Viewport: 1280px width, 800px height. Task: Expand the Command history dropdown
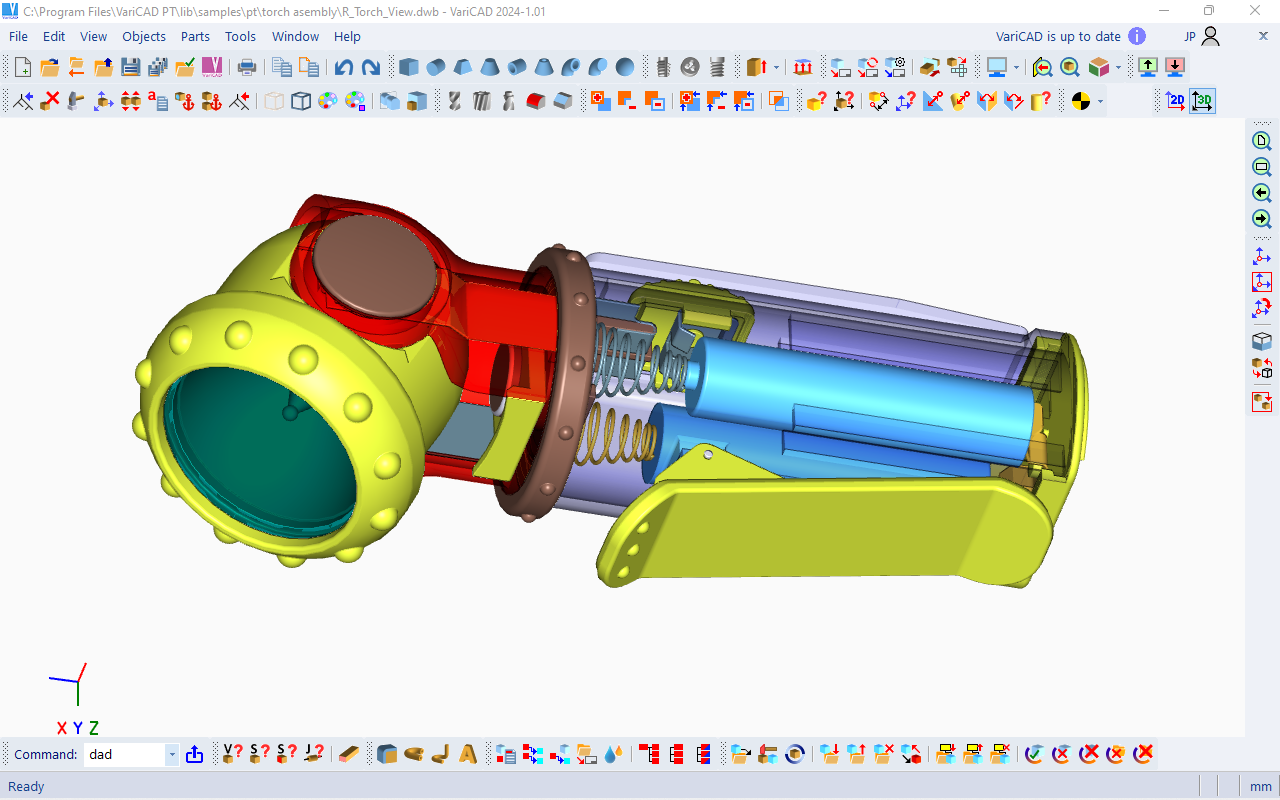[172, 755]
